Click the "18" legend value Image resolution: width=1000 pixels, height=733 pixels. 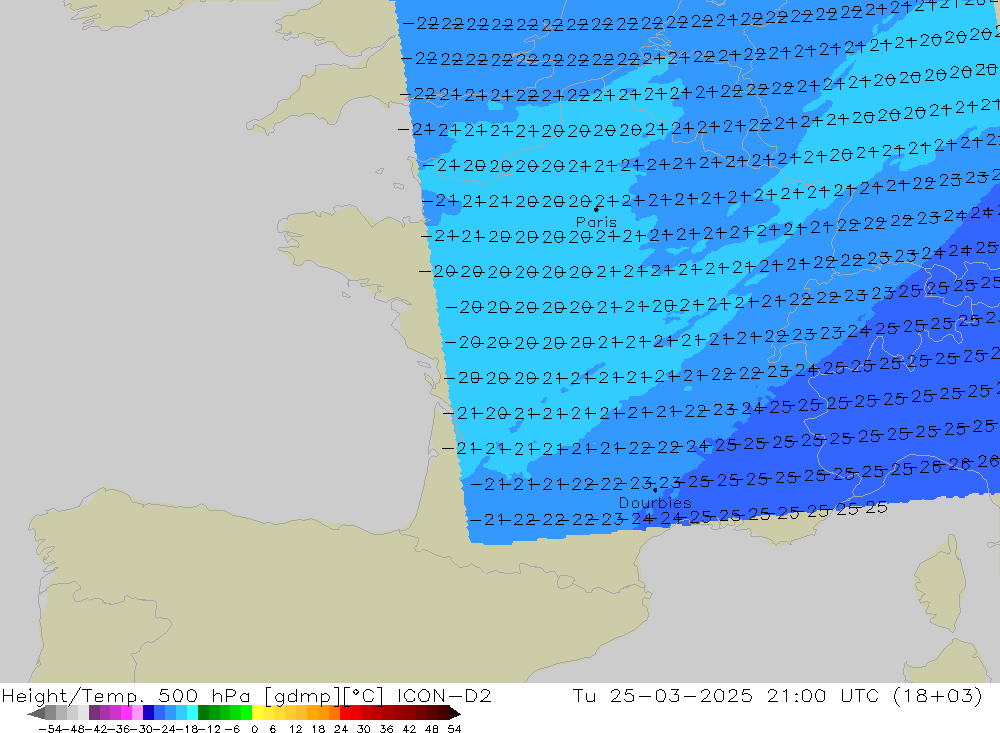pyautogui.click(x=318, y=729)
